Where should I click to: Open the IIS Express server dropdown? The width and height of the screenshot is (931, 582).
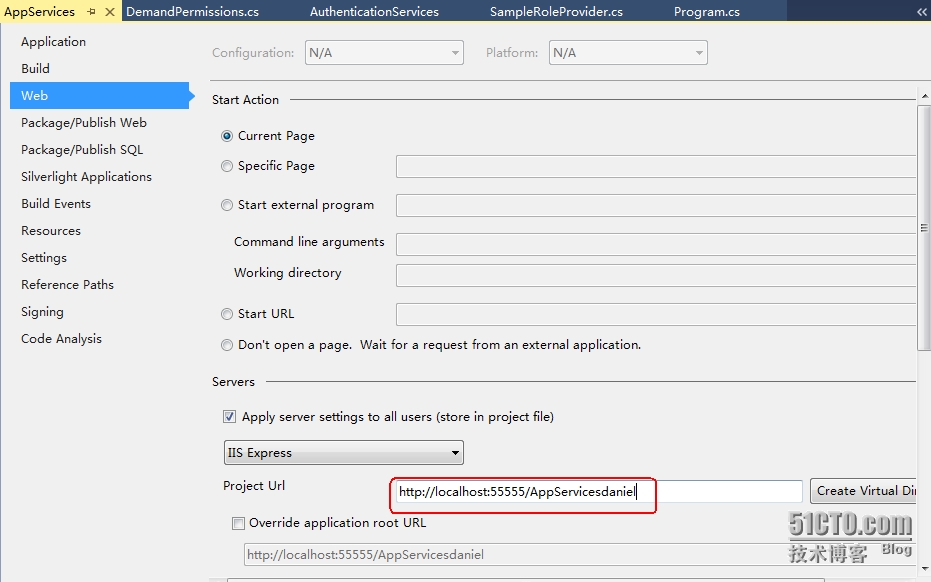click(x=343, y=453)
